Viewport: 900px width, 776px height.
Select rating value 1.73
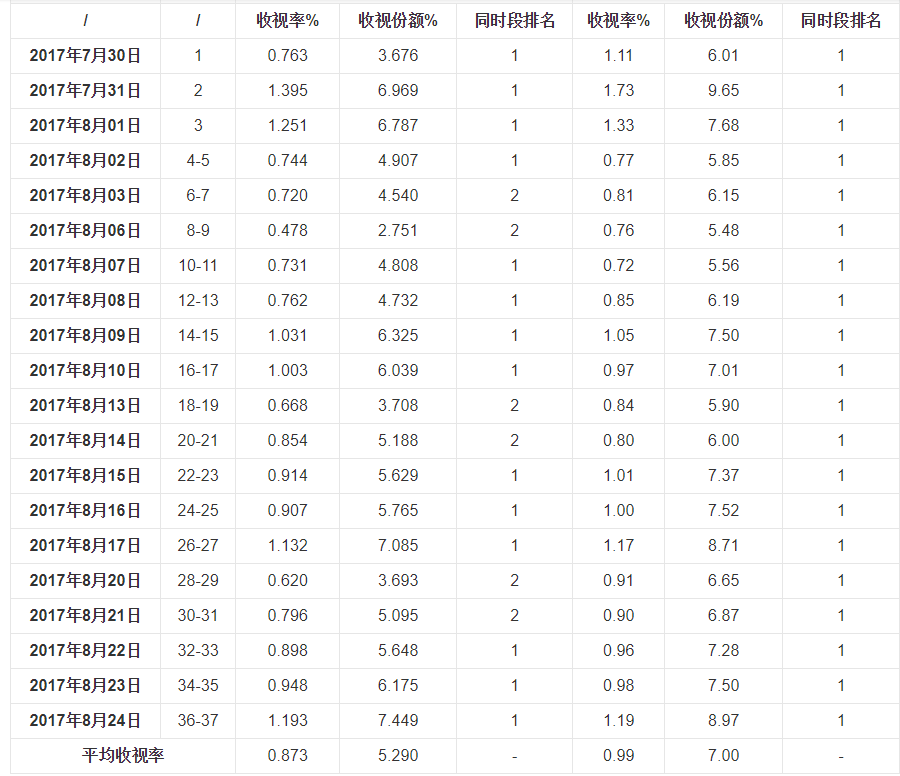(619, 91)
